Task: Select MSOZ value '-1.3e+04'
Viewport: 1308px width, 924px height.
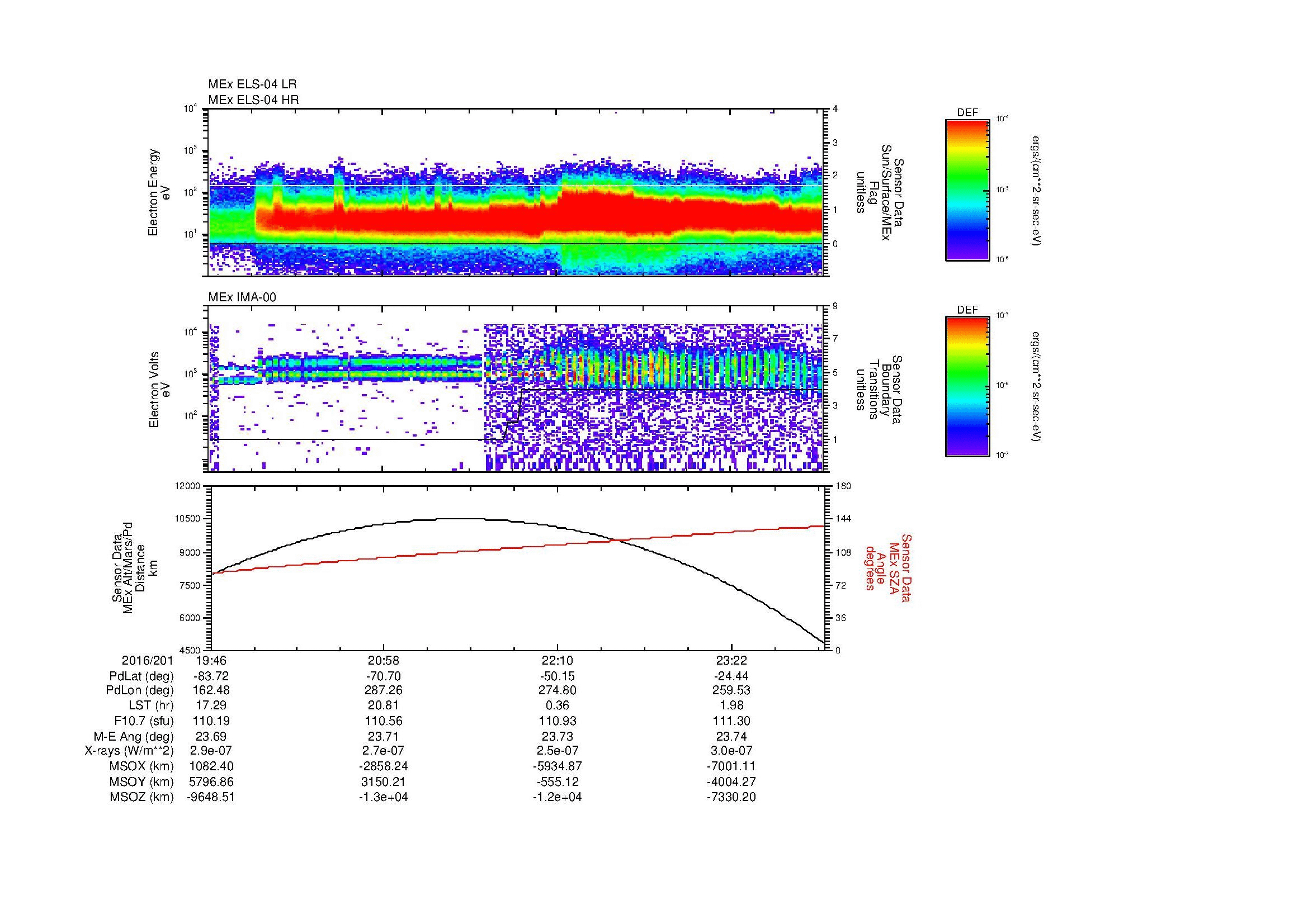Action: (x=384, y=798)
